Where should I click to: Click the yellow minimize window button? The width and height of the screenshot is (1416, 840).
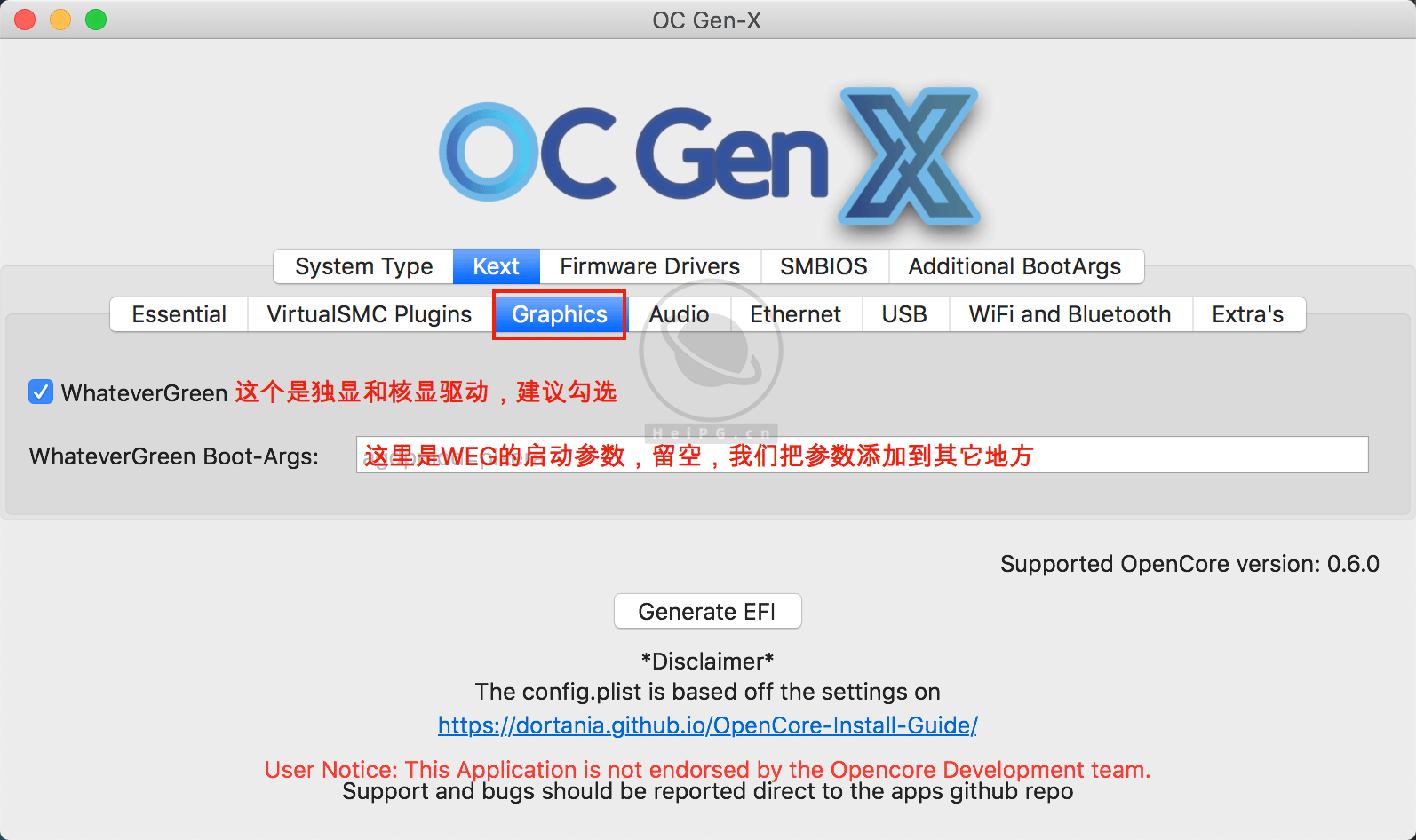60,20
